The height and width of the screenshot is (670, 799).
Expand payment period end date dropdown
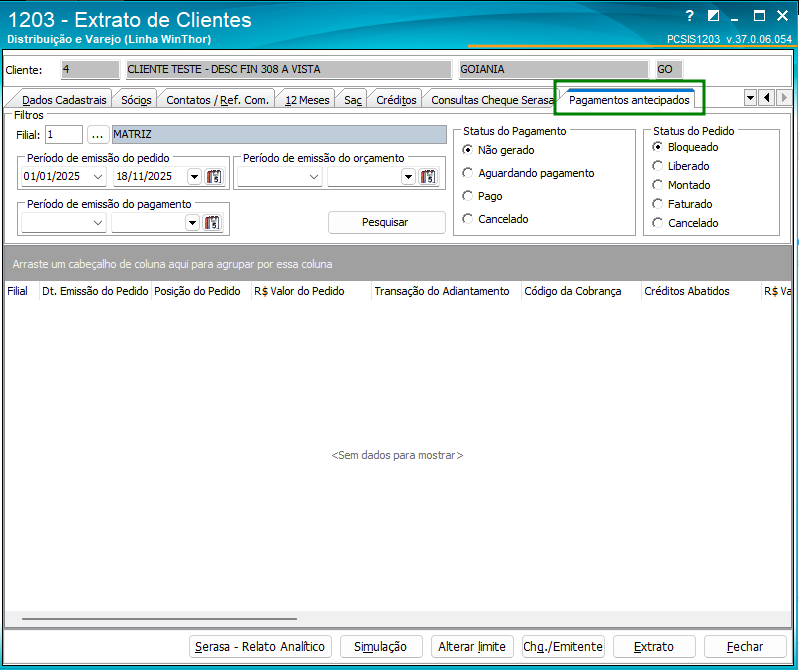click(192, 223)
